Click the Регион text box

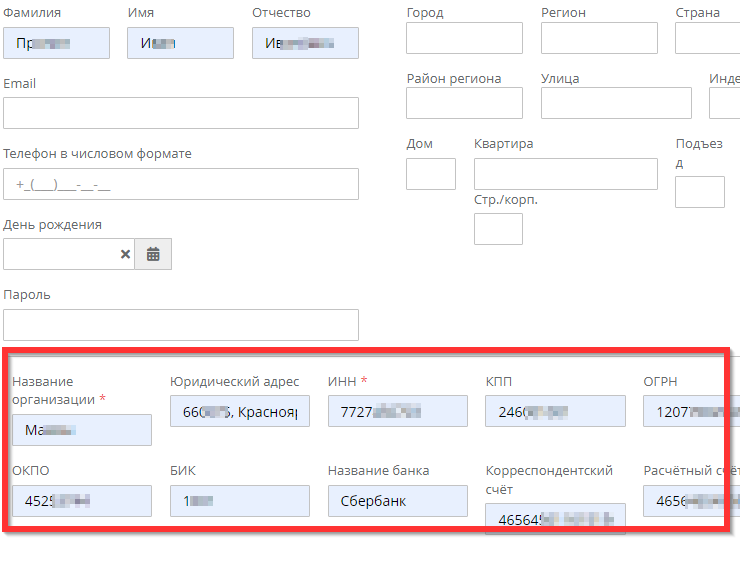point(599,38)
